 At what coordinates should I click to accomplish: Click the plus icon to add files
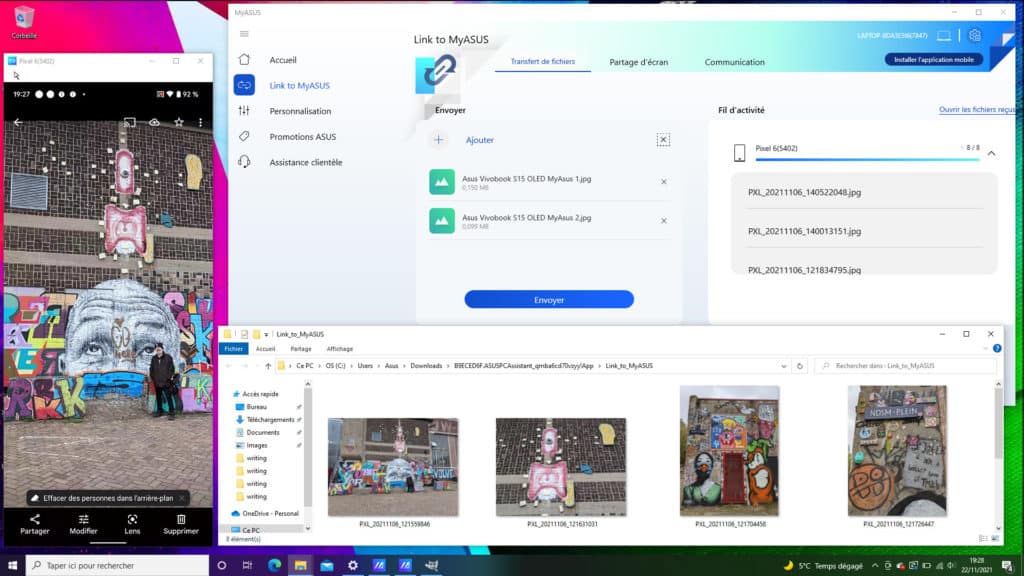click(x=439, y=140)
